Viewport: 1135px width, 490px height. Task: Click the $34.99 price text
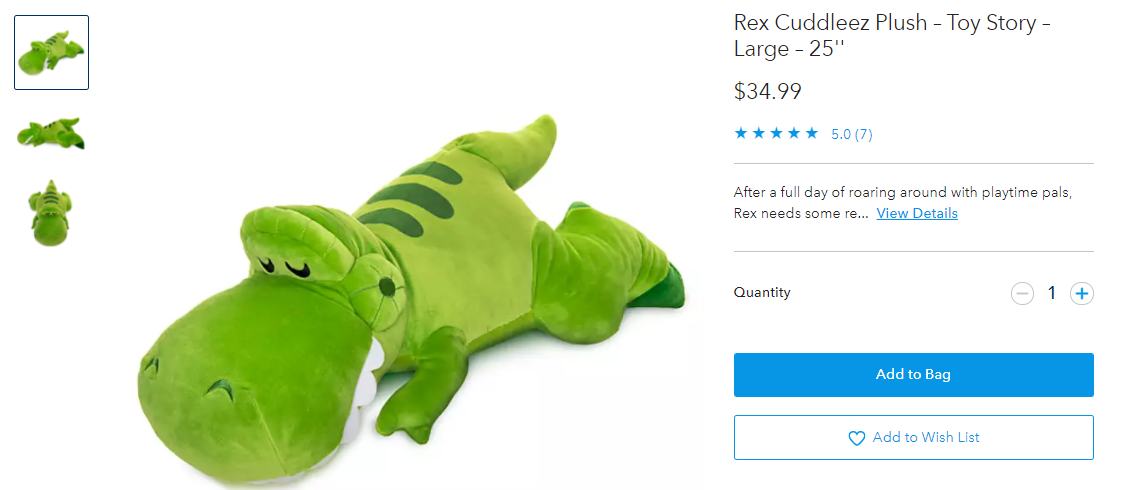click(x=768, y=92)
